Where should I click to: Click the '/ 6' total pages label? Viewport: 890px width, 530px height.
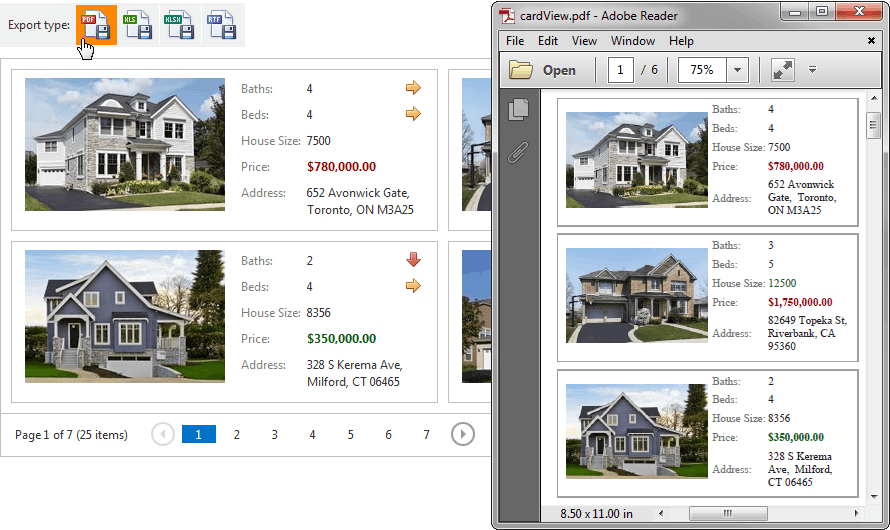[649, 70]
